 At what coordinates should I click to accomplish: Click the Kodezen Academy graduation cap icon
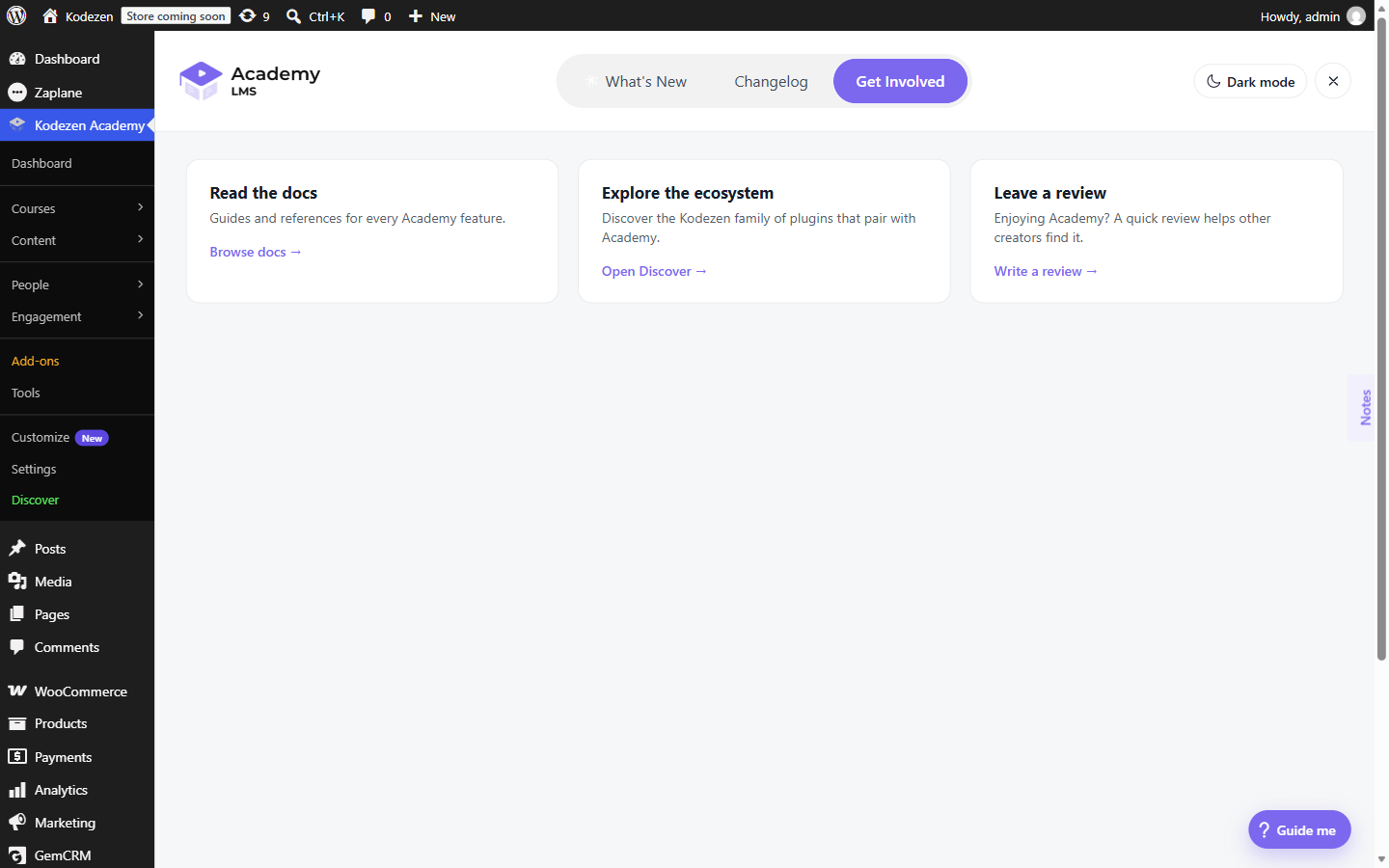coord(17,124)
